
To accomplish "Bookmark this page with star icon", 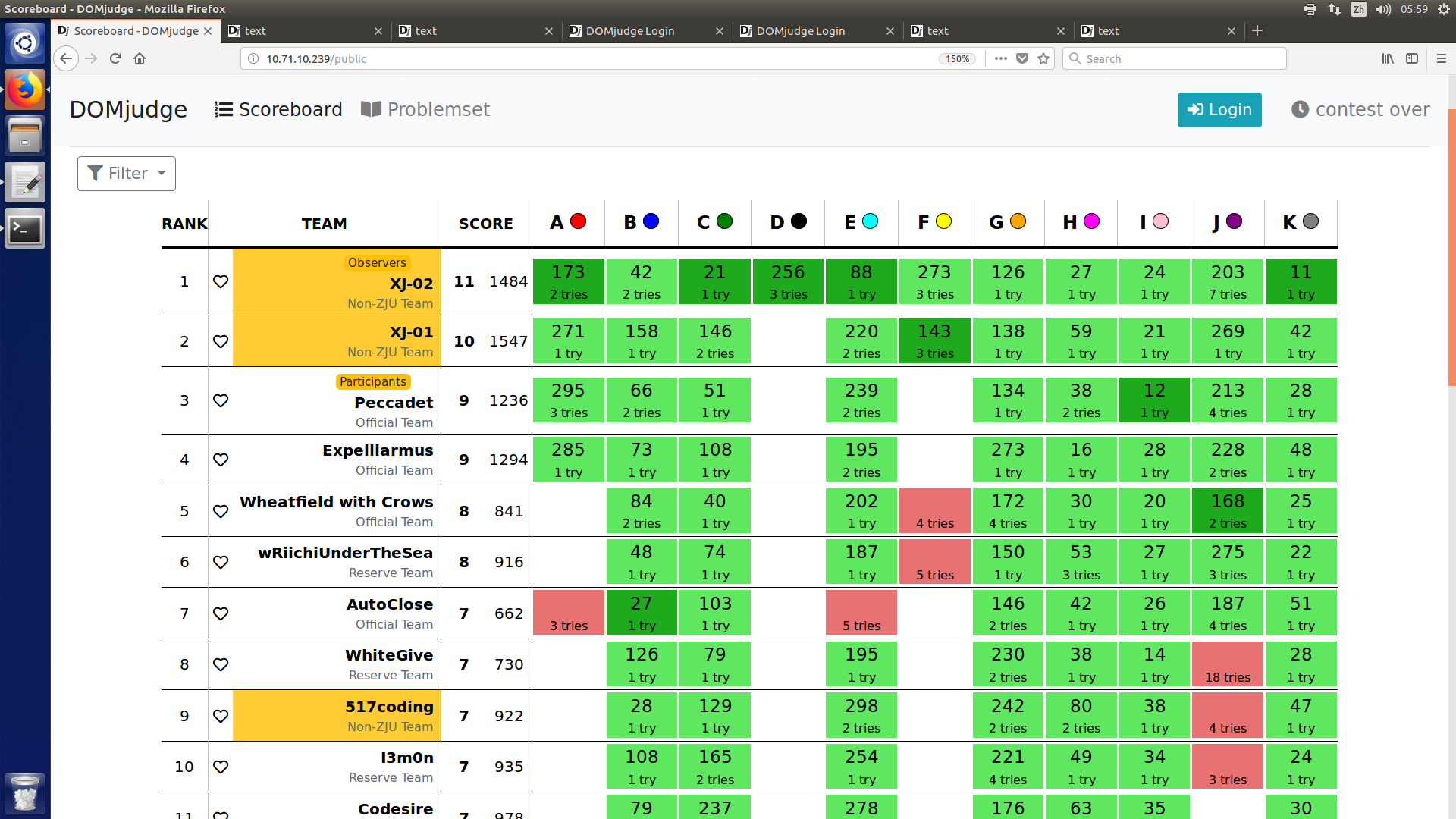I will tap(1043, 58).
